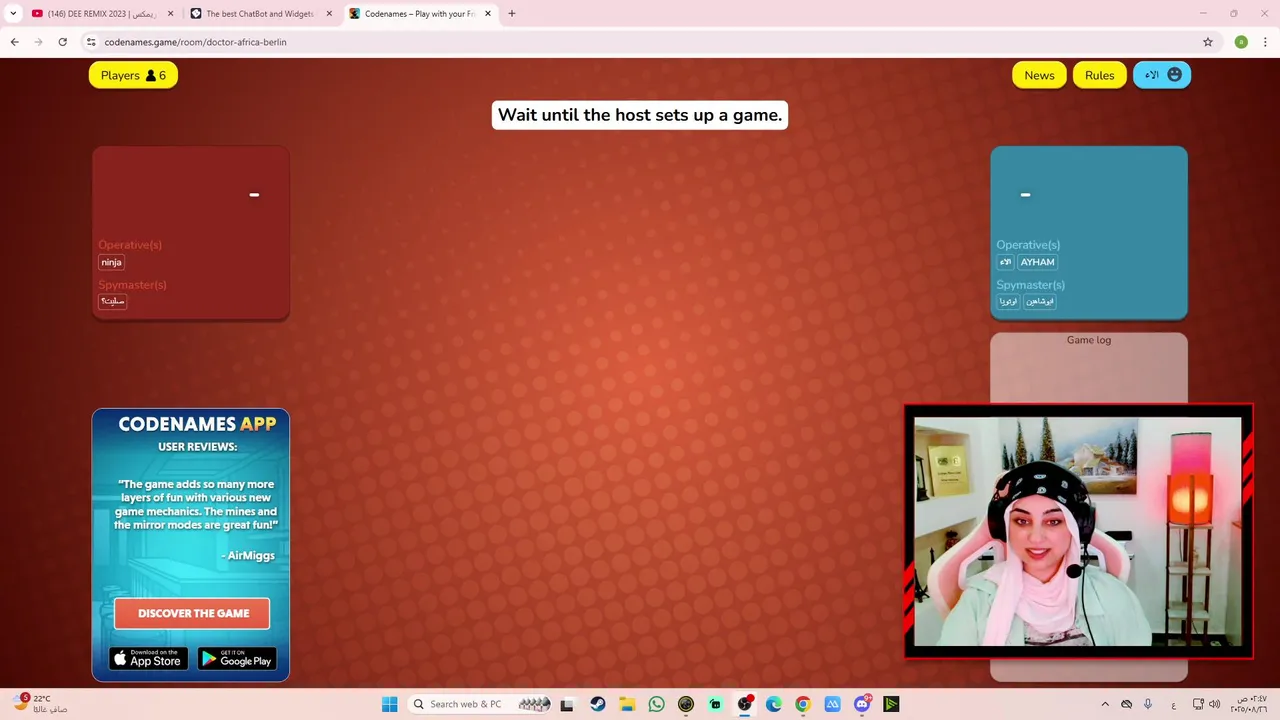The image size is (1280, 720).
Task: Click the Game log panel header
Action: [1088, 340]
